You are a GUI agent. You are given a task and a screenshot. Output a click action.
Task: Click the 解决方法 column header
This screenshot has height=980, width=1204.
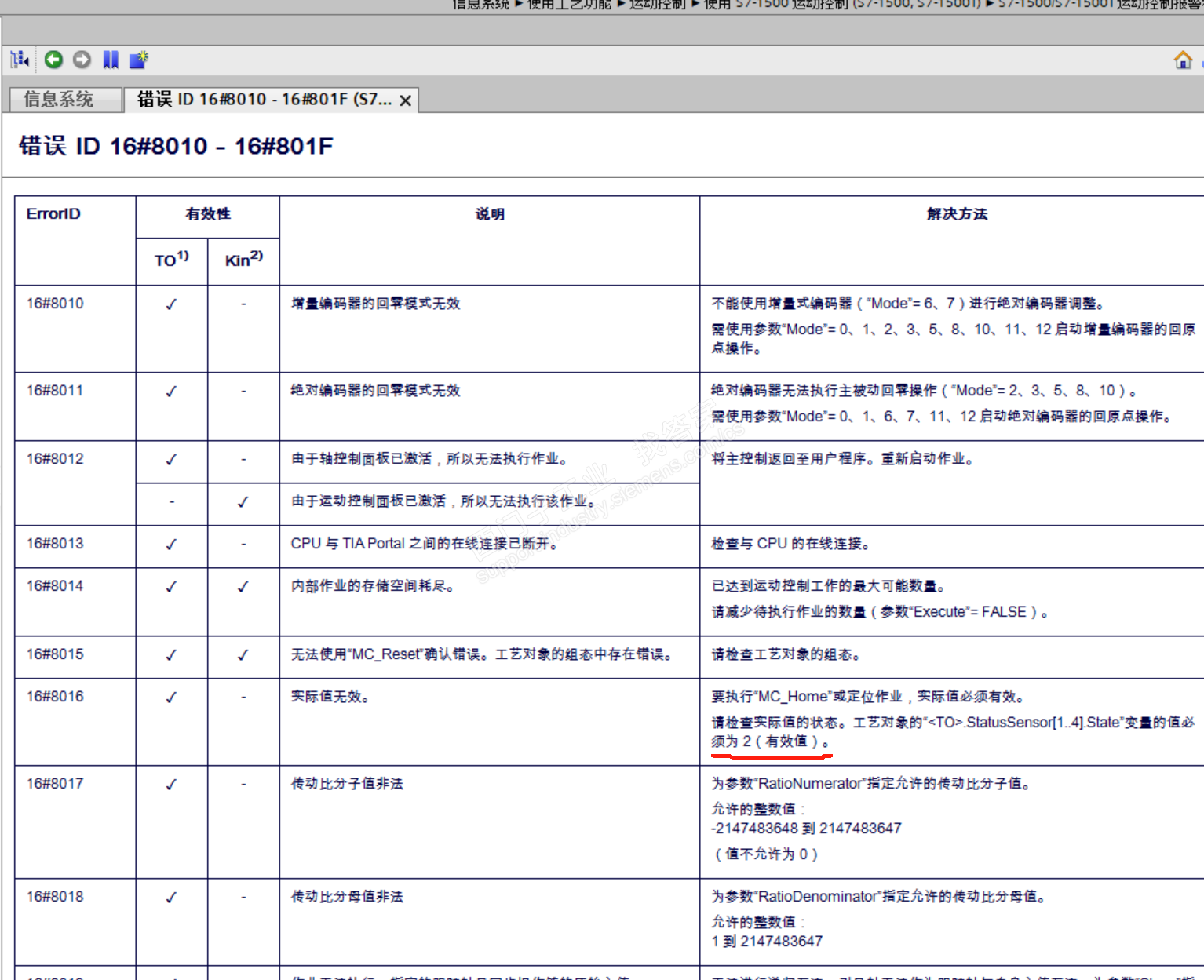[x=957, y=213]
